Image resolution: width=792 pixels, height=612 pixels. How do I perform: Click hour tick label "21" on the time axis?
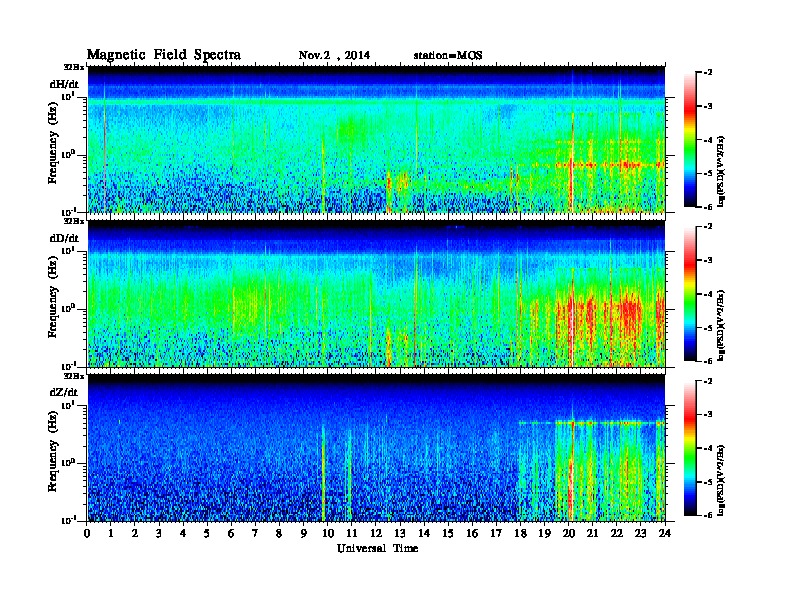592,533
